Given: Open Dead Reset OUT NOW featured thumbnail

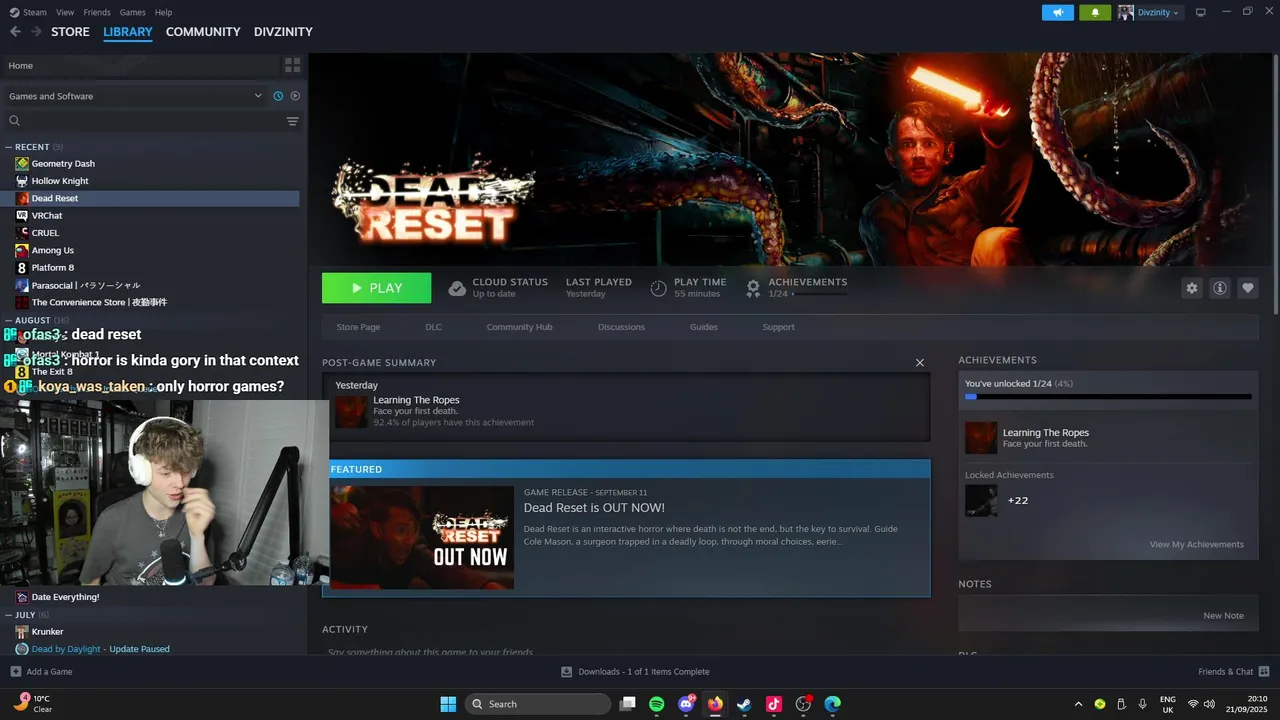Looking at the screenshot, I should pos(422,537).
